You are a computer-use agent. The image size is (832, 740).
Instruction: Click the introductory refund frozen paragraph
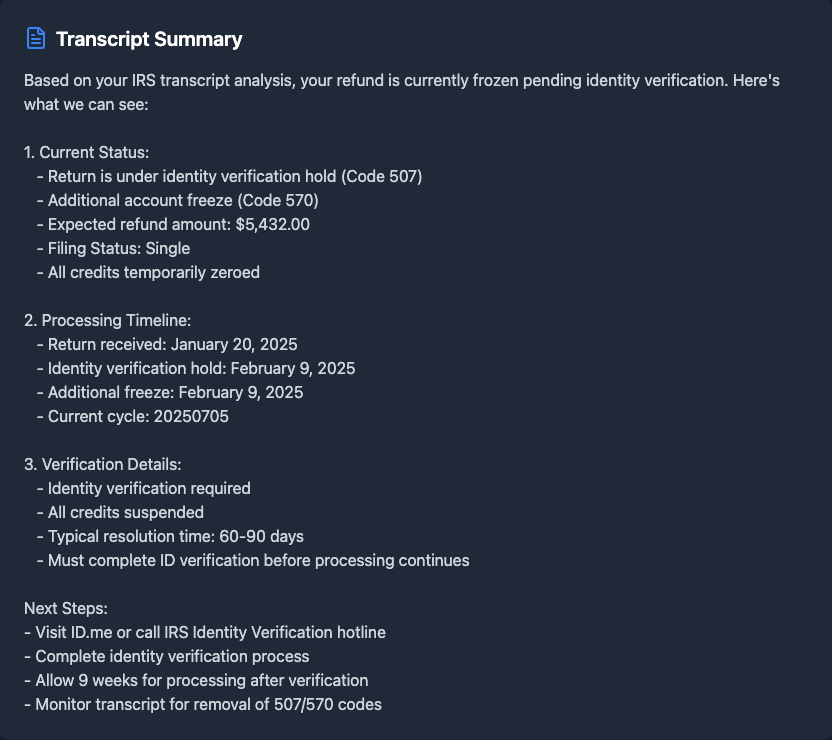(400, 92)
